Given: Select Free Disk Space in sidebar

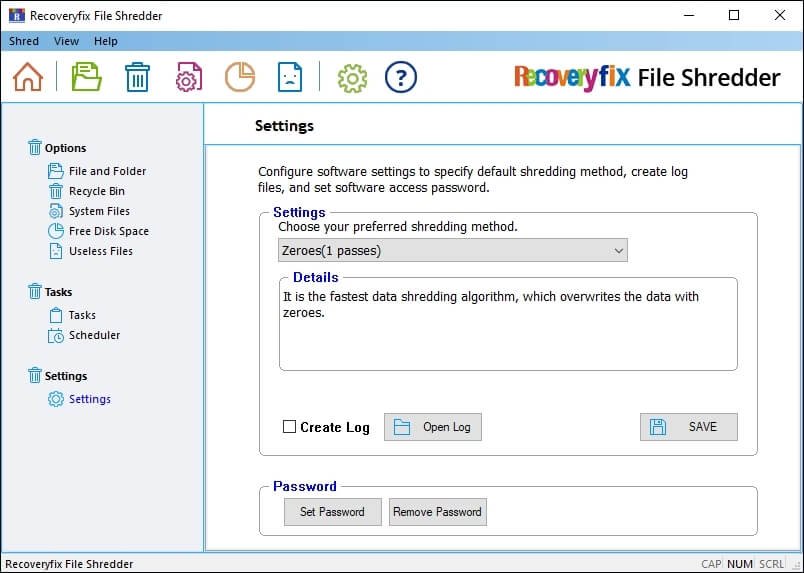Looking at the screenshot, I should [x=108, y=231].
